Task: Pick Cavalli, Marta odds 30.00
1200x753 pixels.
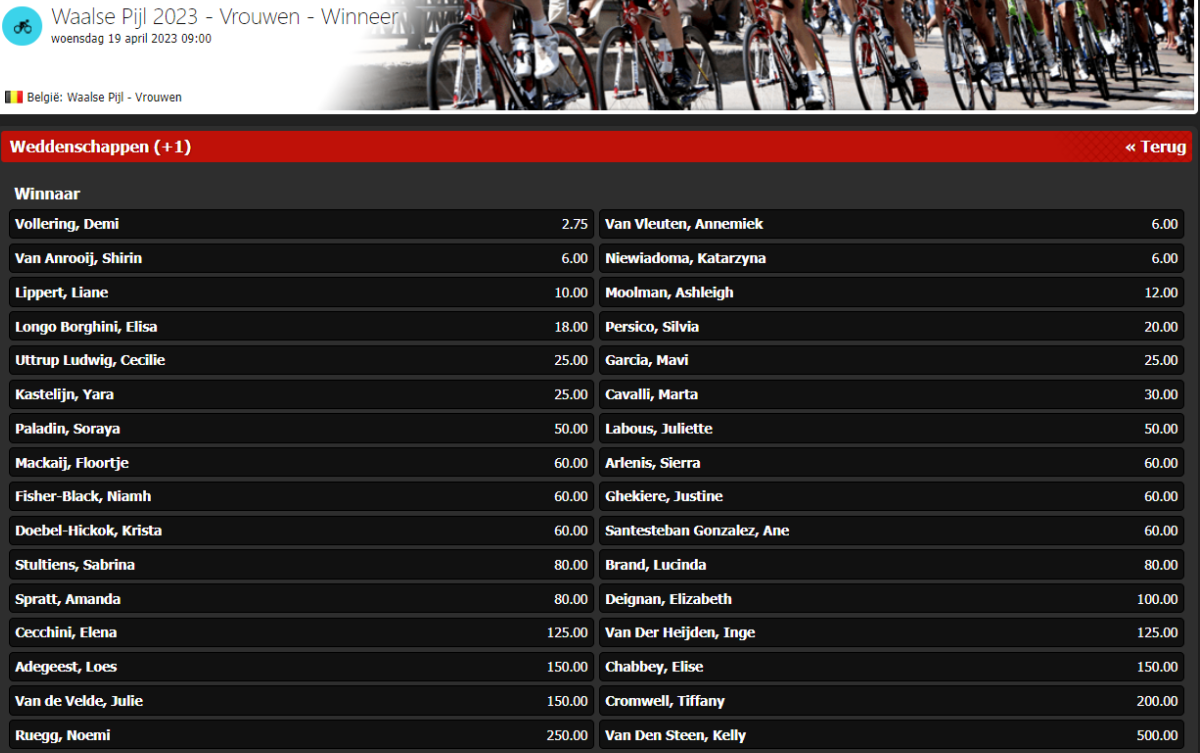Action: coord(891,394)
